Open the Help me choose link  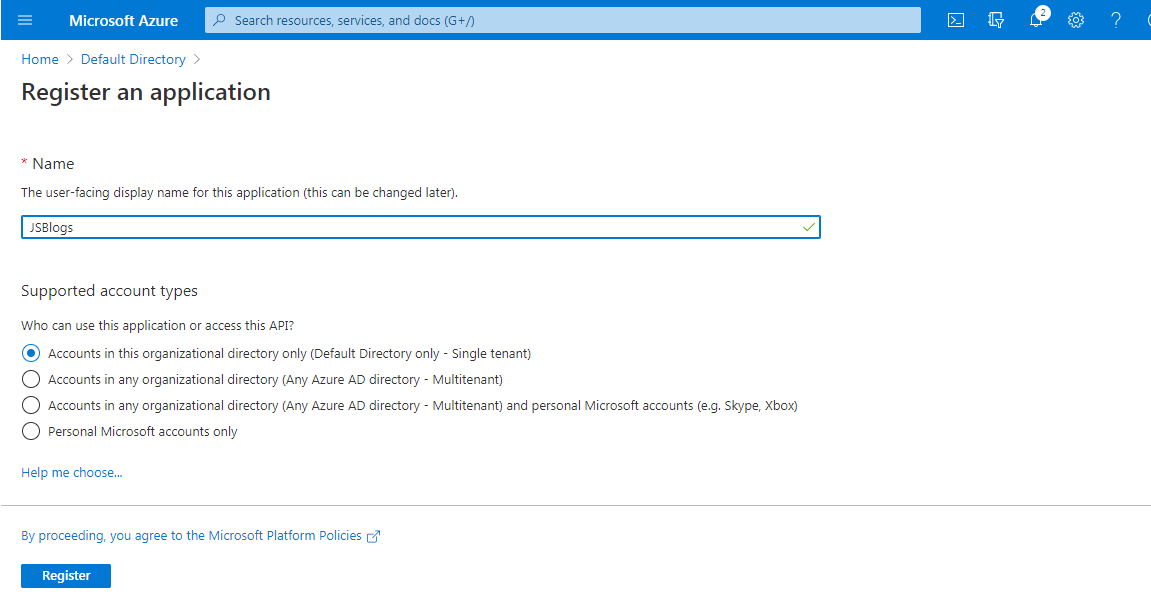(71, 472)
